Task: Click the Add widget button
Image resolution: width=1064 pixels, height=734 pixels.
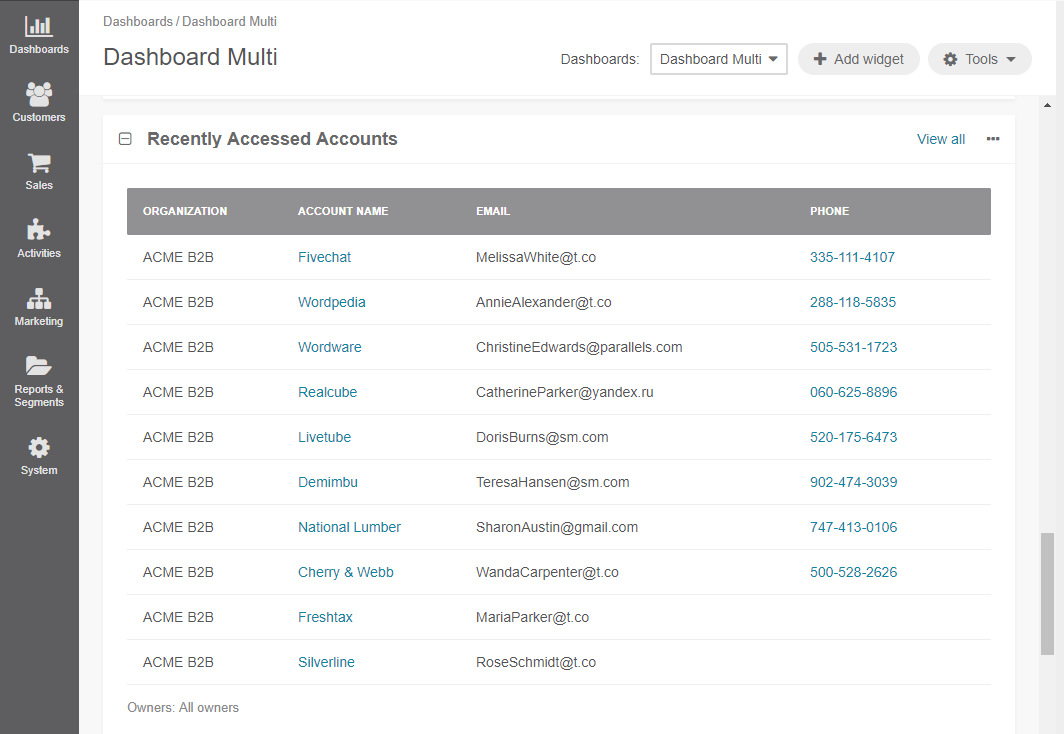Action: [x=858, y=59]
